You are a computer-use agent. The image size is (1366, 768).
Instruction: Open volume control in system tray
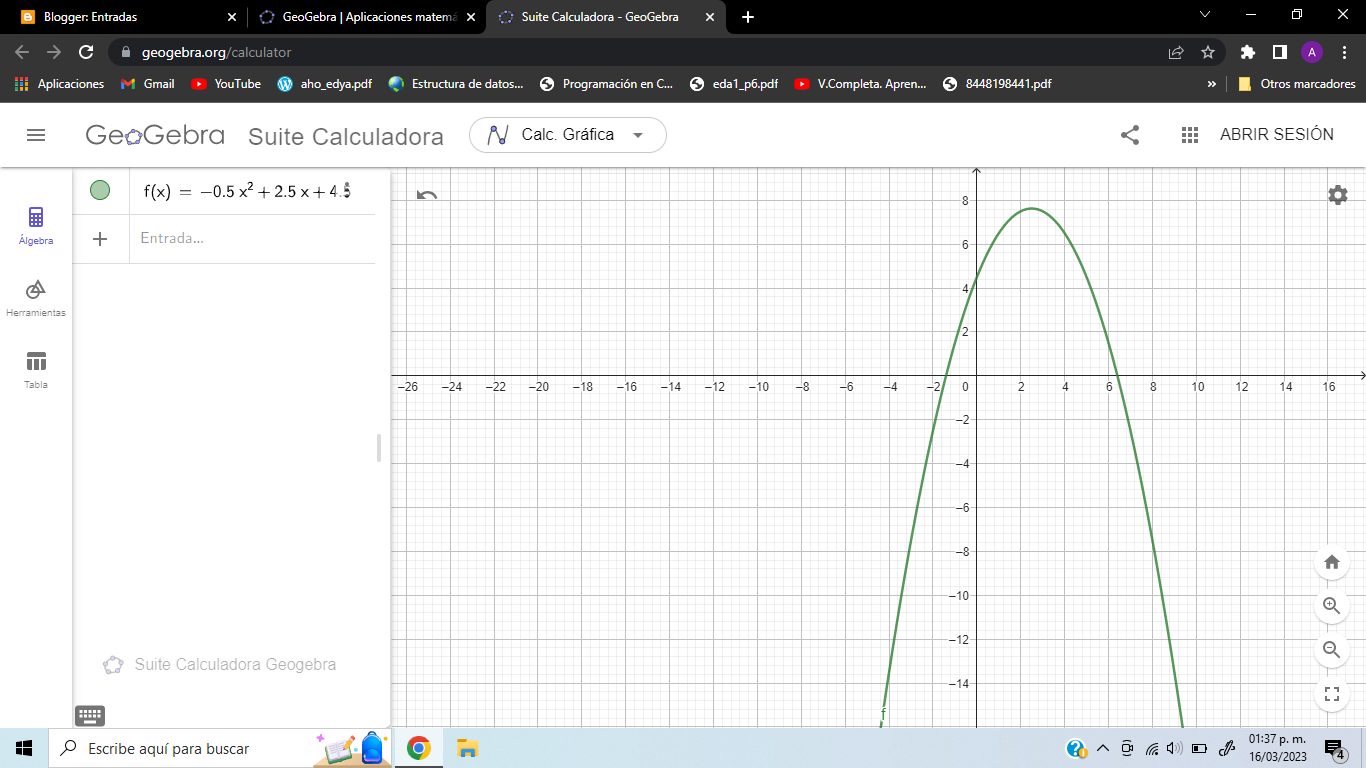pyautogui.click(x=1174, y=748)
